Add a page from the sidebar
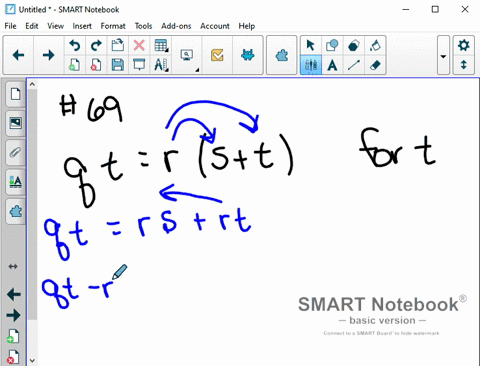This screenshot has height=366, width=480. tap(13, 336)
